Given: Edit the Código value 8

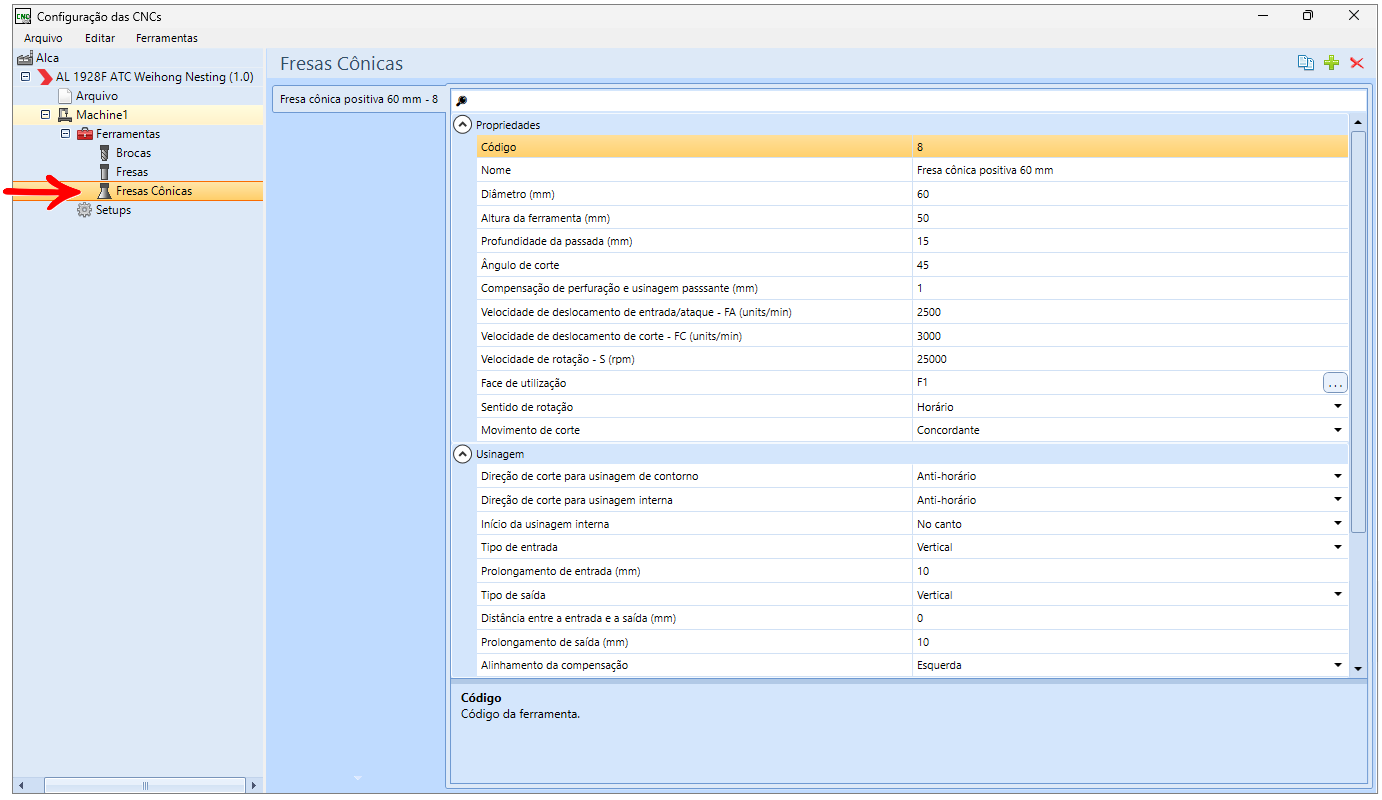Looking at the screenshot, I should pos(1130,147).
